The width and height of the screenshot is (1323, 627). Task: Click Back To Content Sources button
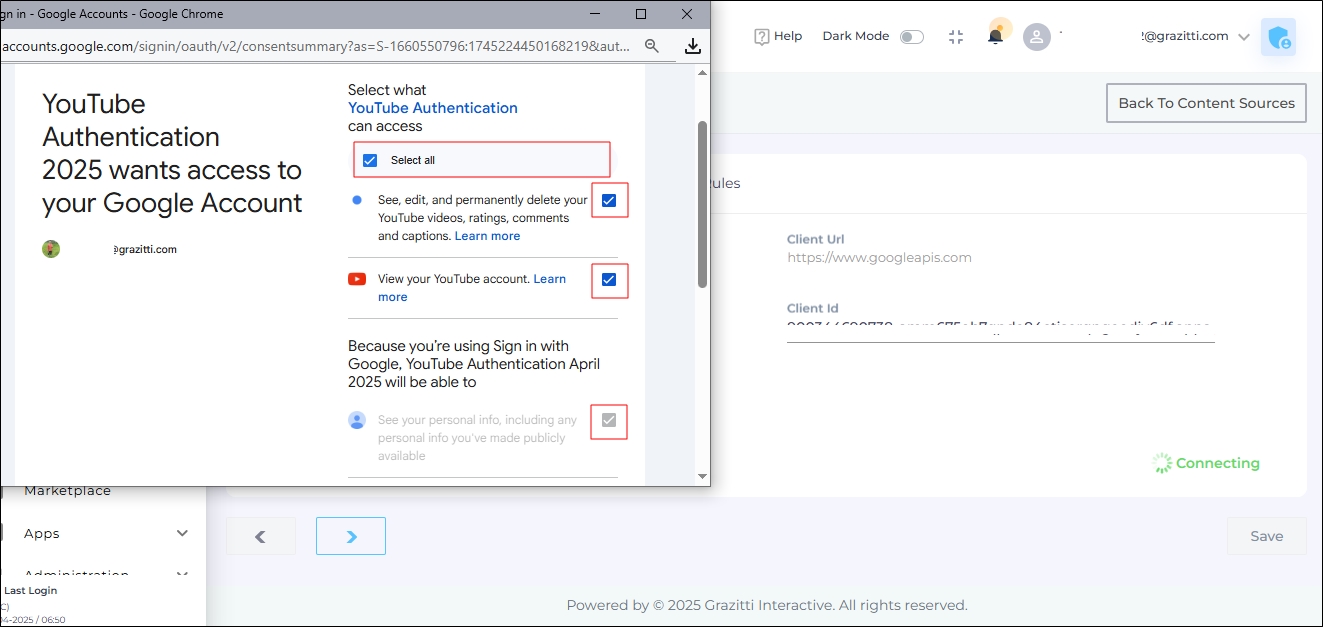[1206, 103]
